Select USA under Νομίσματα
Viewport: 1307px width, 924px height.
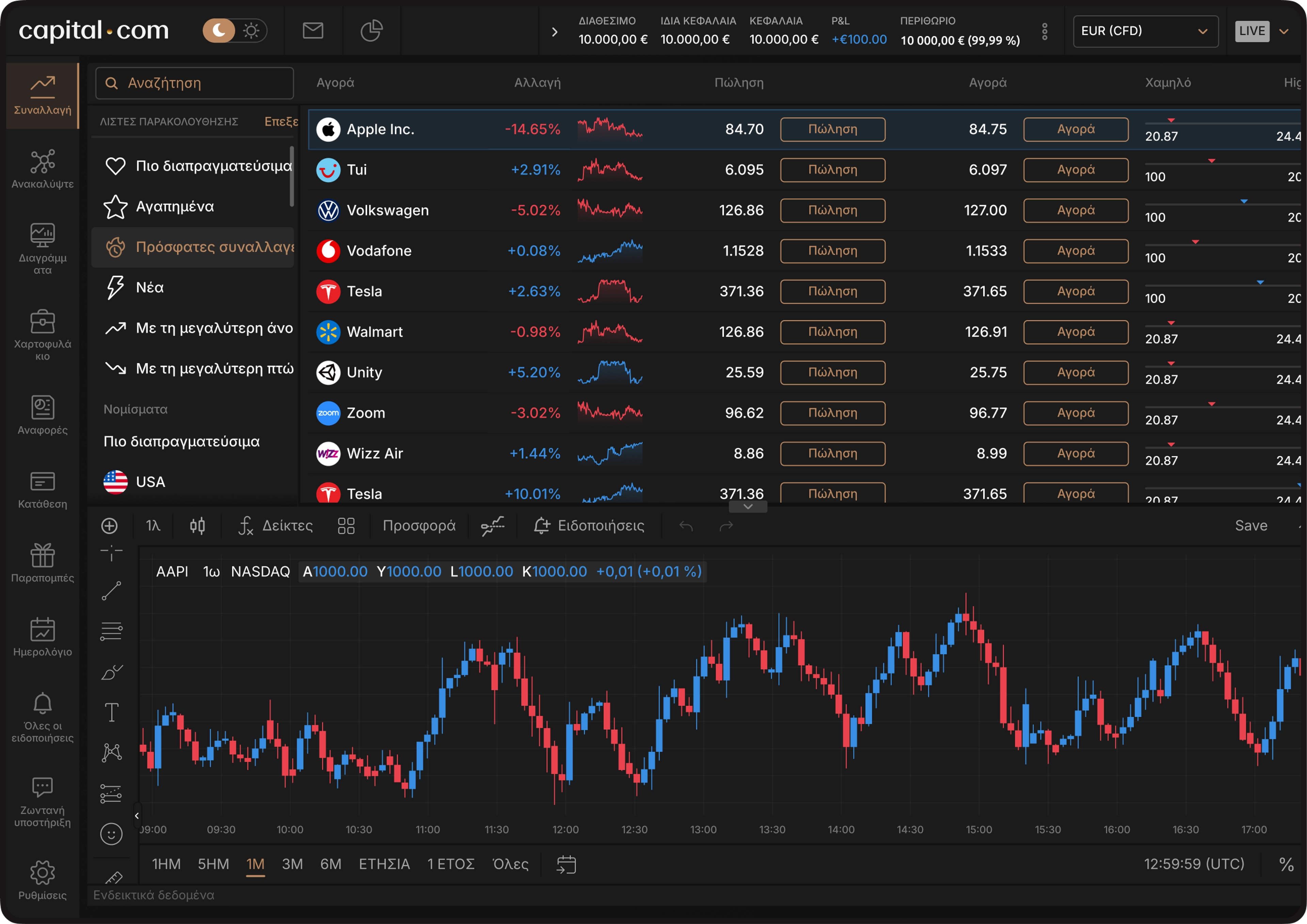192,482
